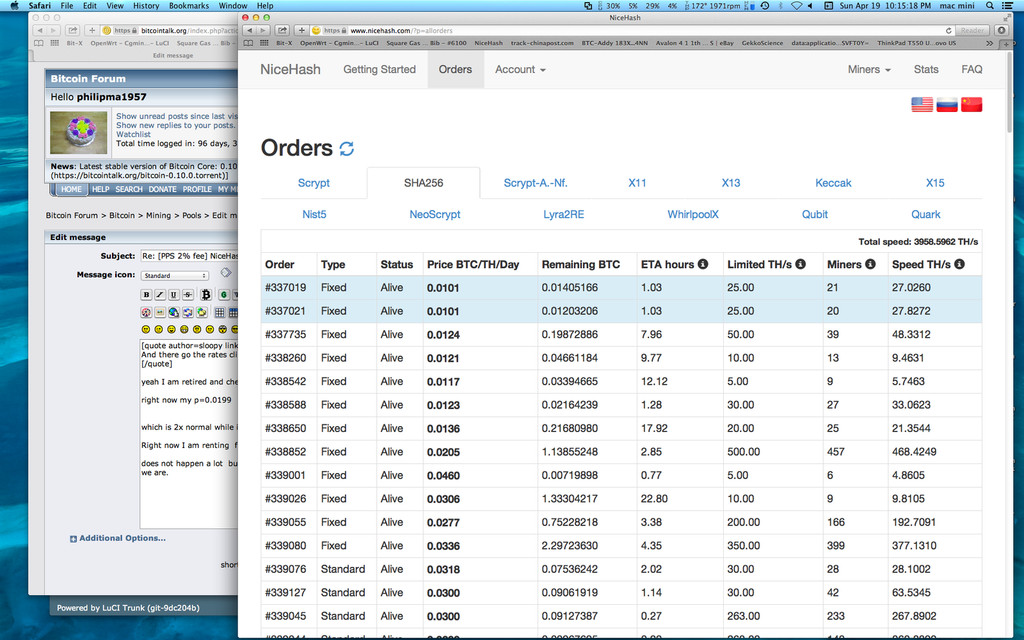Click the info icon beside Miners column

pos(871,264)
